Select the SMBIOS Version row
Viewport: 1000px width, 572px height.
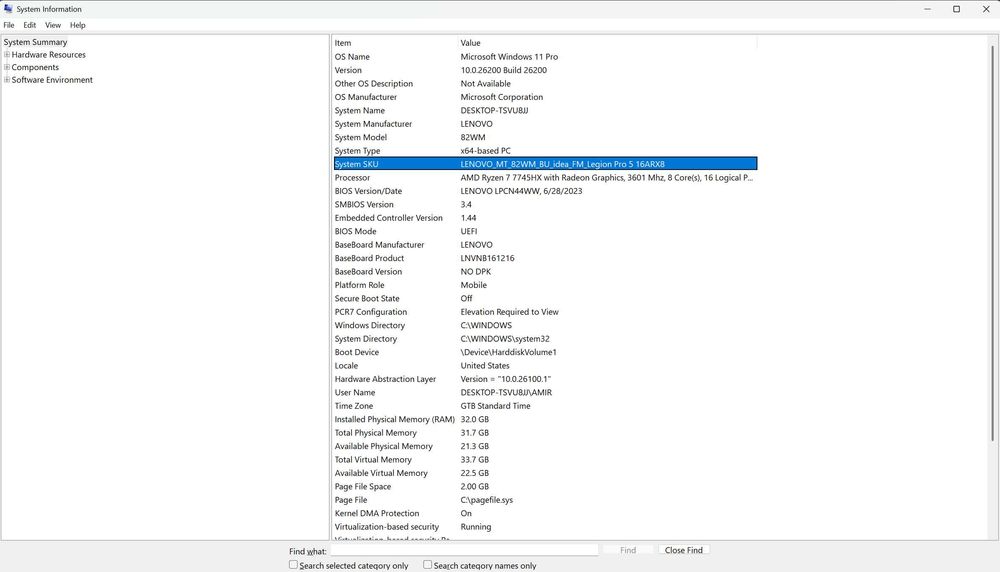coord(545,204)
